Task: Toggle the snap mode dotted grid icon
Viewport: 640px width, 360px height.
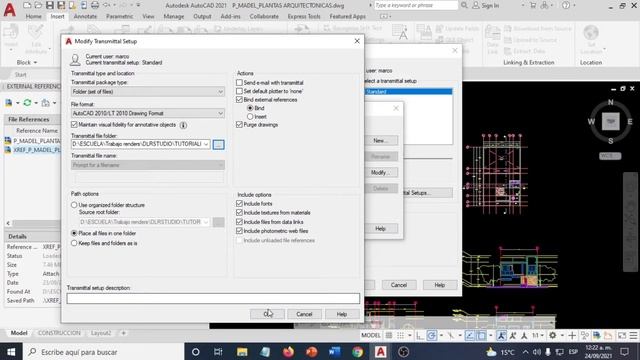Action: pos(400,336)
